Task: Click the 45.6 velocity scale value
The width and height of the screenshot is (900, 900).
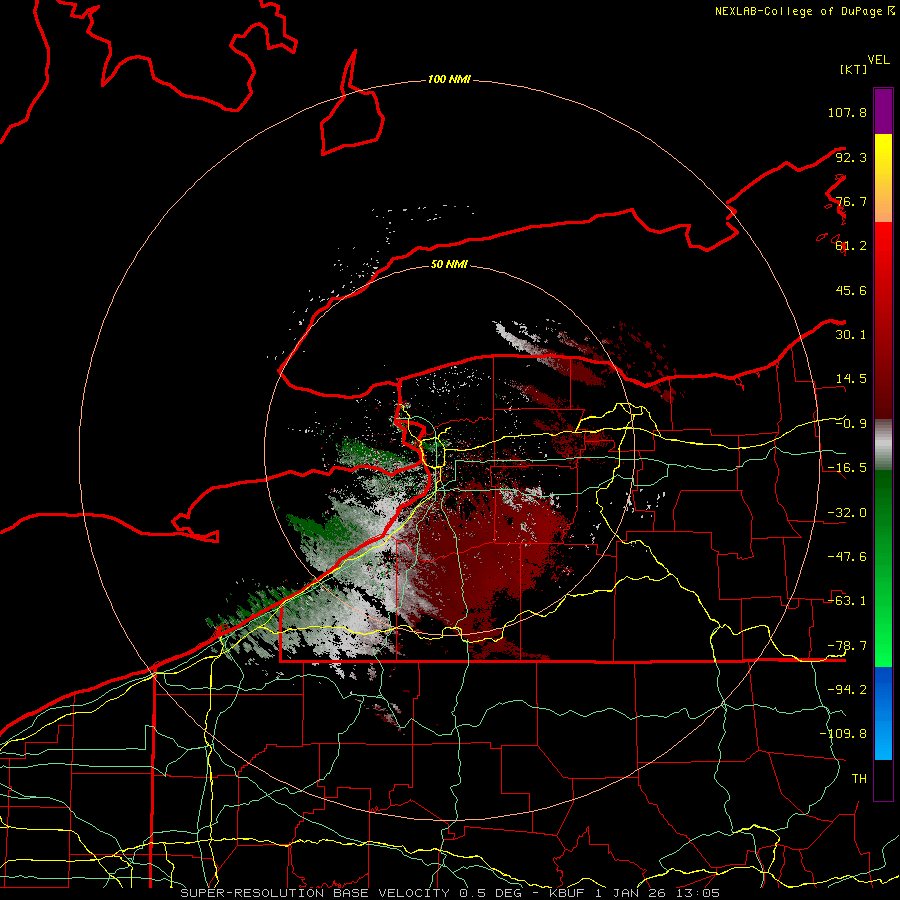Action: tap(851, 290)
